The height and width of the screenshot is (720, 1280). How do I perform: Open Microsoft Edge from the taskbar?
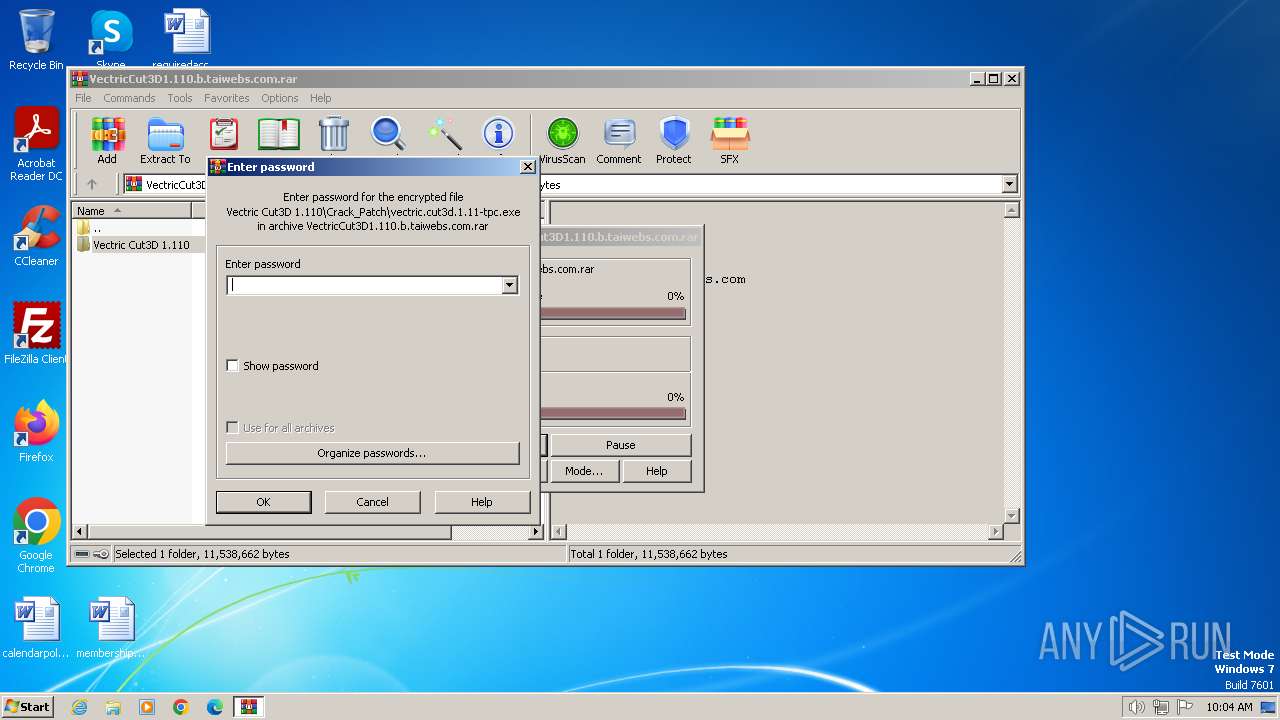coord(215,707)
